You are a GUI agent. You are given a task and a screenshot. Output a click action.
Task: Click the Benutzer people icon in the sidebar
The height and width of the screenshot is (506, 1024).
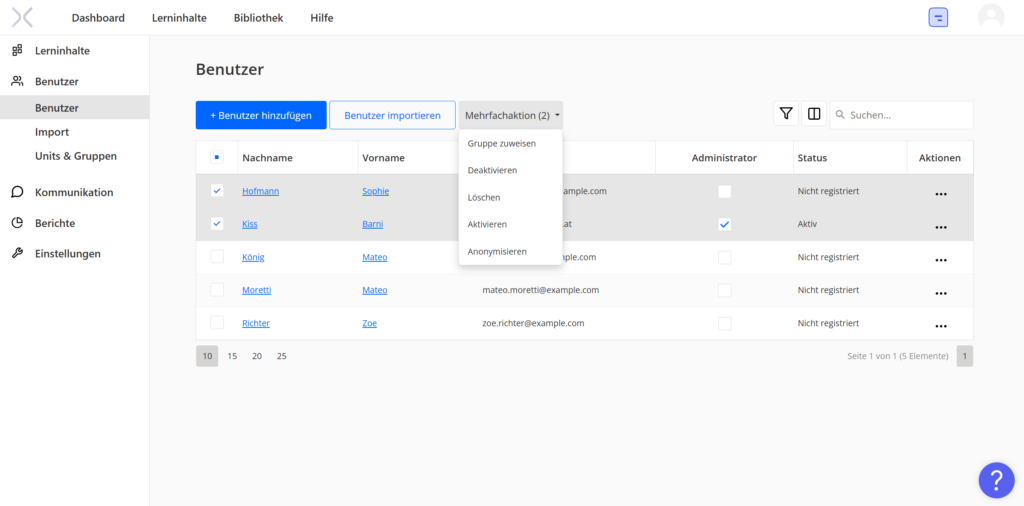point(18,82)
